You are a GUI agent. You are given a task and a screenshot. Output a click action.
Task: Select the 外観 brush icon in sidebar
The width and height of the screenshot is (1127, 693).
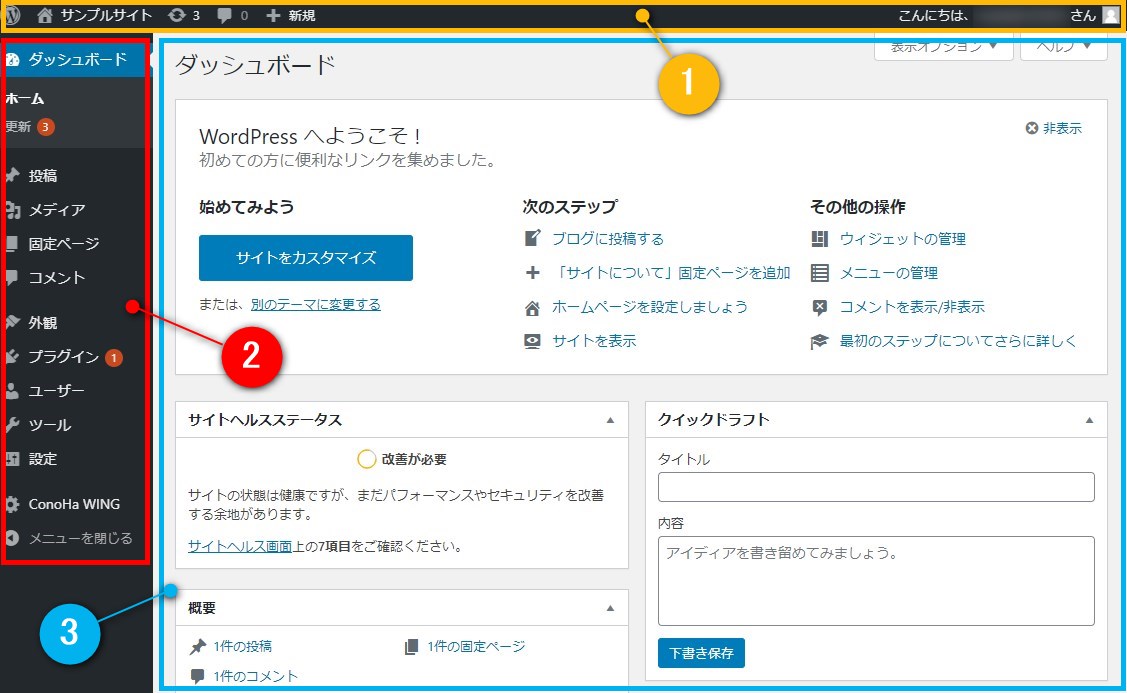(x=12, y=322)
